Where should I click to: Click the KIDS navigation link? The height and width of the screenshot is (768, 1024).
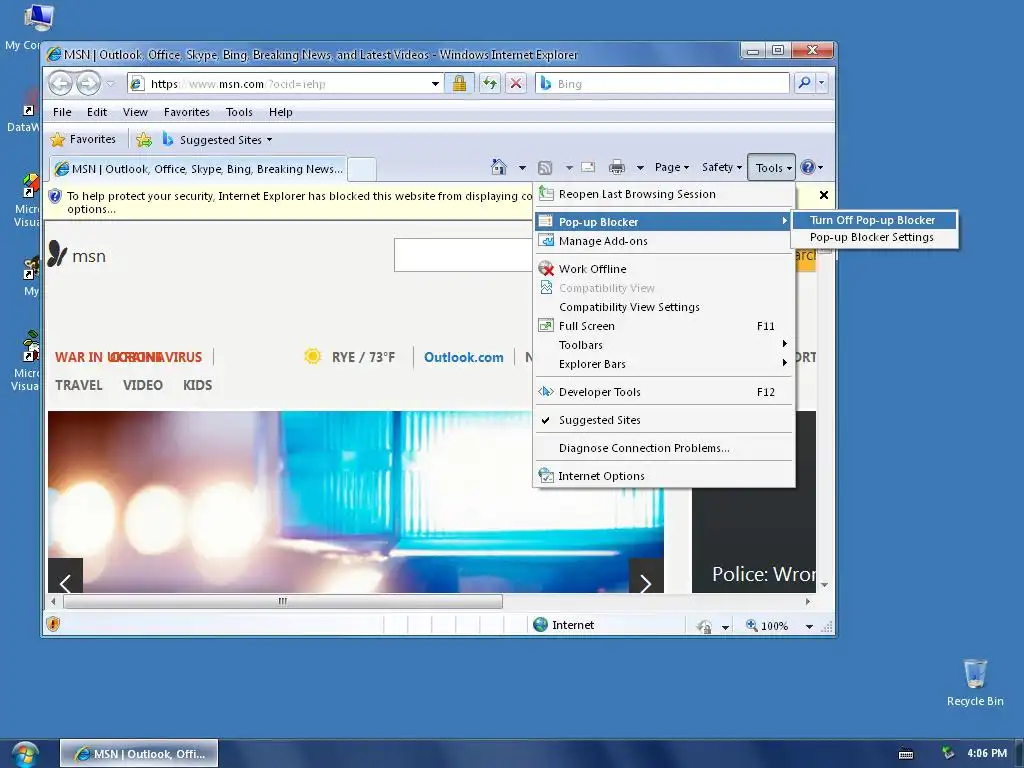(197, 385)
